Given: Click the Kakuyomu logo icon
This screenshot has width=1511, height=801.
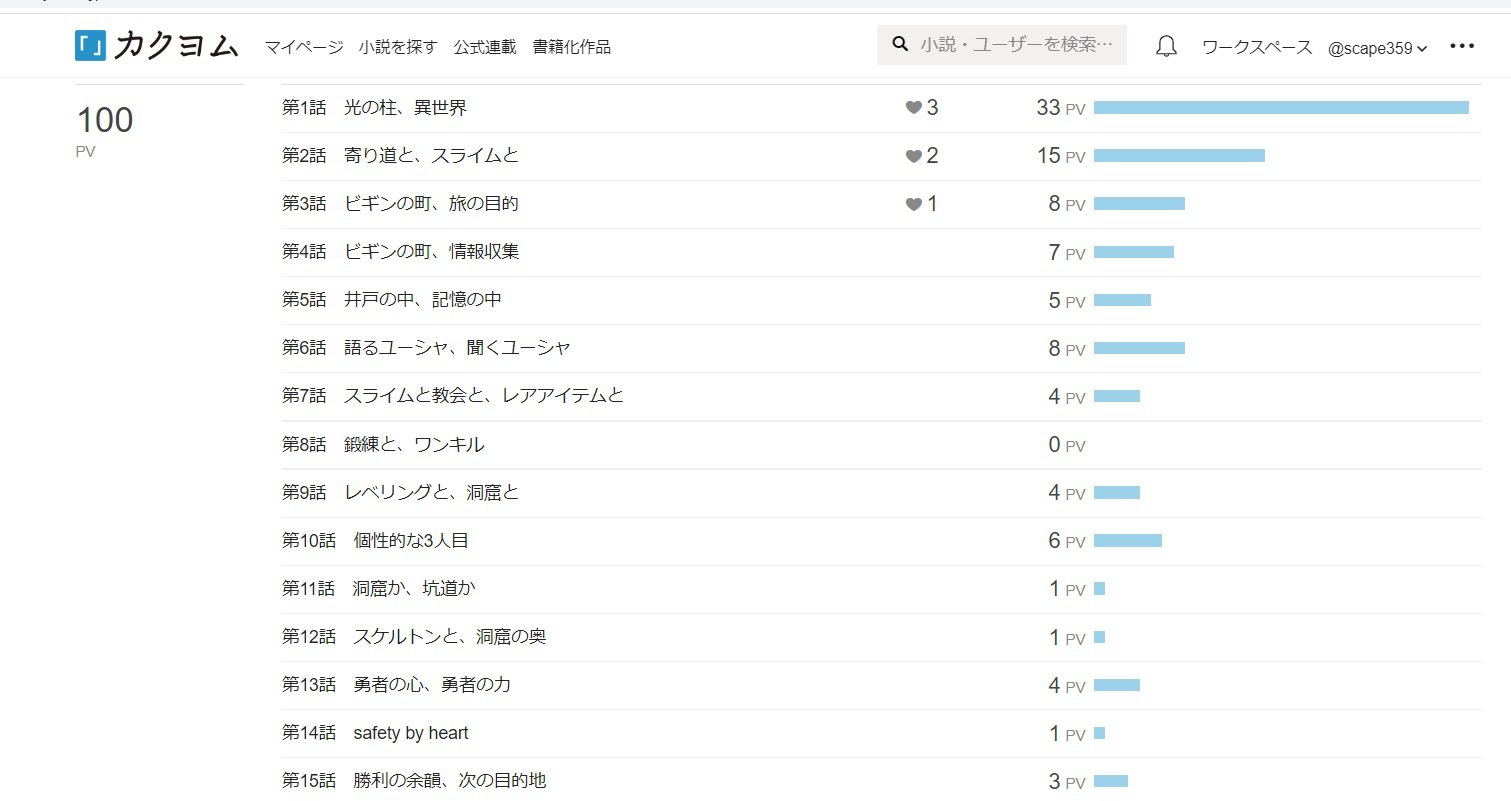Looking at the screenshot, I should click(90, 46).
